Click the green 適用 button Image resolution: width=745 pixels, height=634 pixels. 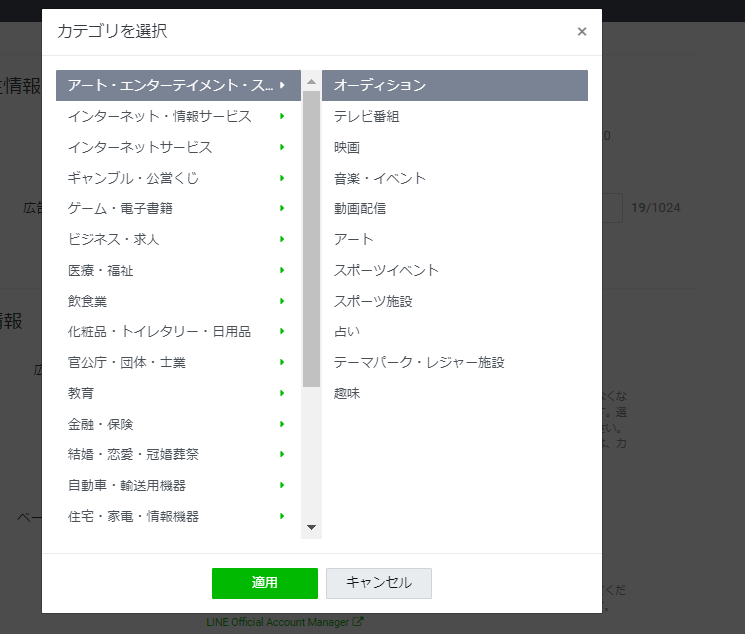(264, 583)
